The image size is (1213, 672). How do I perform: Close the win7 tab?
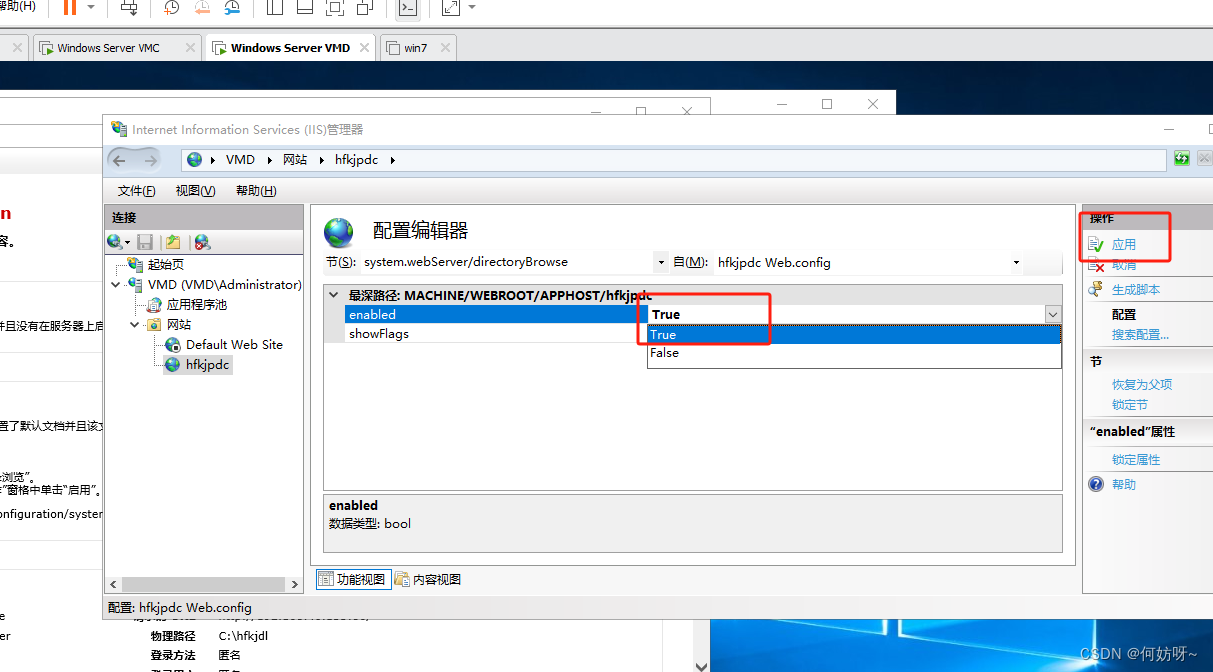(444, 48)
